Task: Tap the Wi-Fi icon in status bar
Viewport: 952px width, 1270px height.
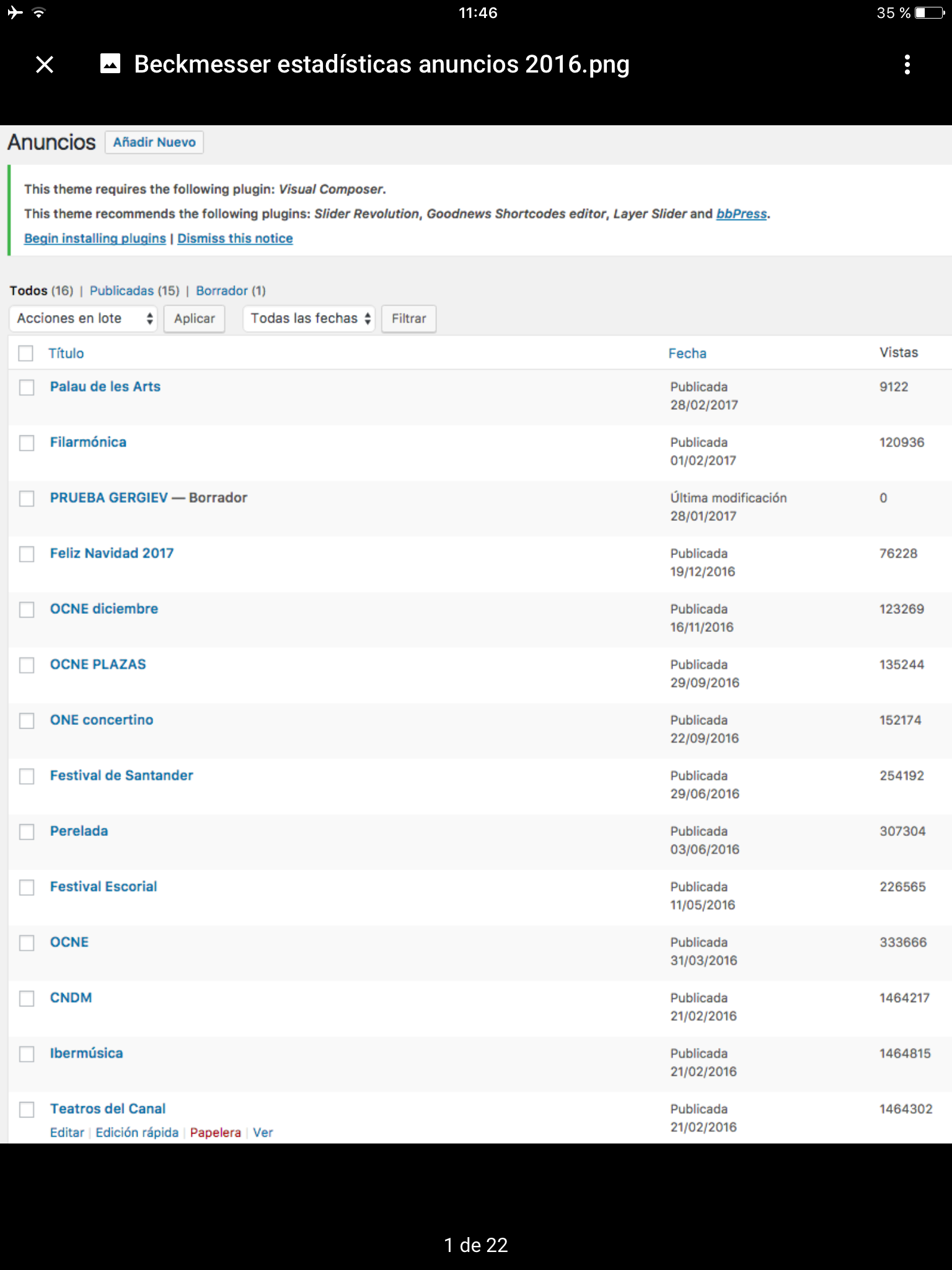Action: [x=38, y=13]
